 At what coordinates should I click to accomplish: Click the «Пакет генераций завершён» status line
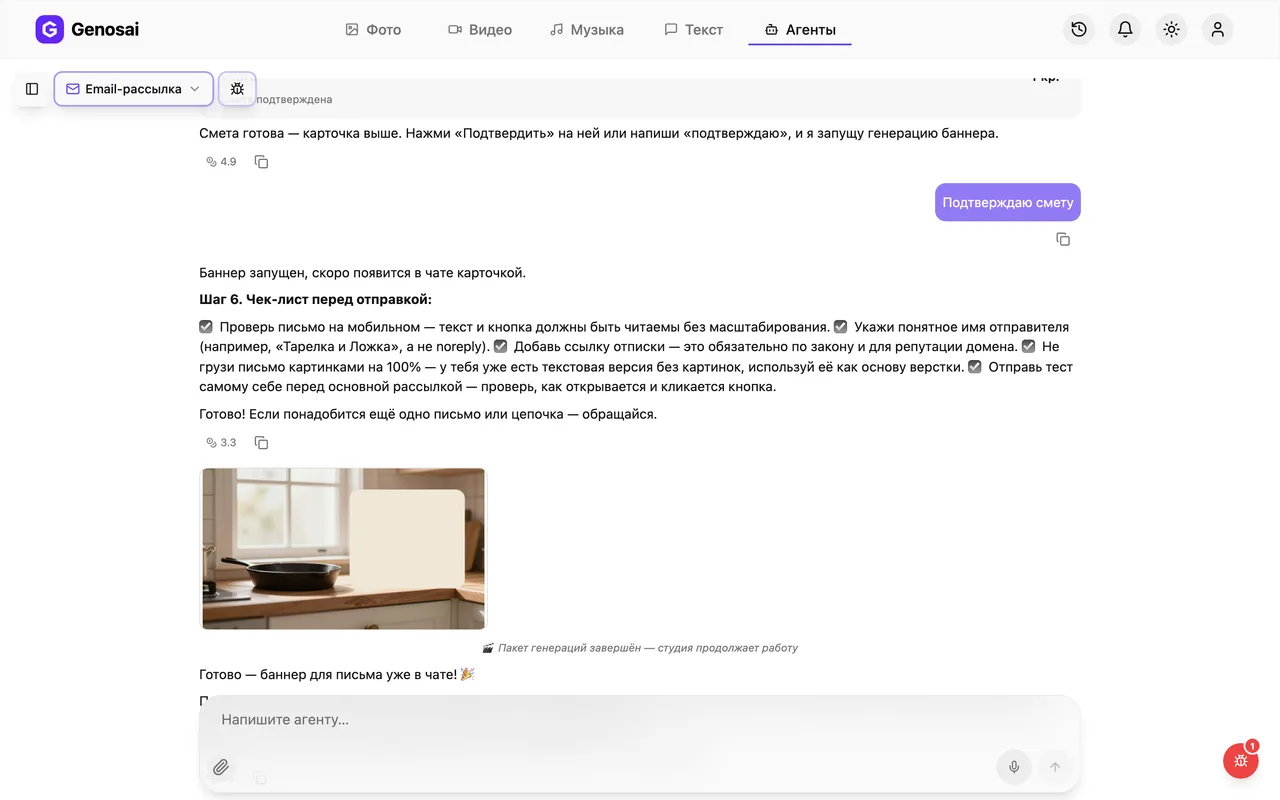[640, 648]
